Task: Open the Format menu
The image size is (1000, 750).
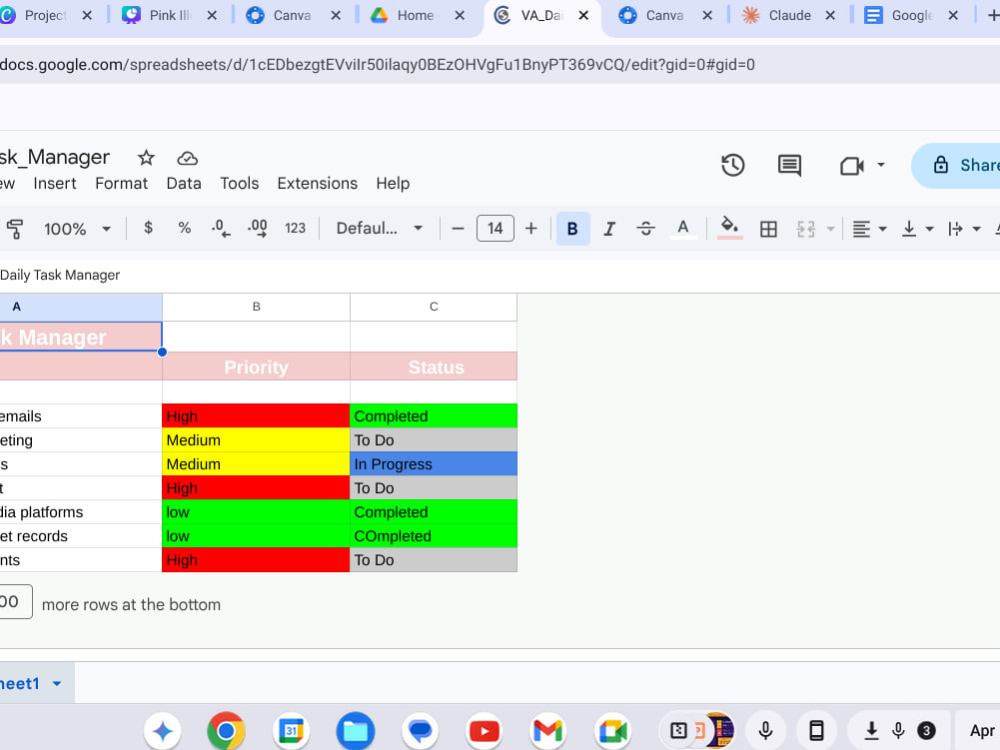Action: (121, 184)
